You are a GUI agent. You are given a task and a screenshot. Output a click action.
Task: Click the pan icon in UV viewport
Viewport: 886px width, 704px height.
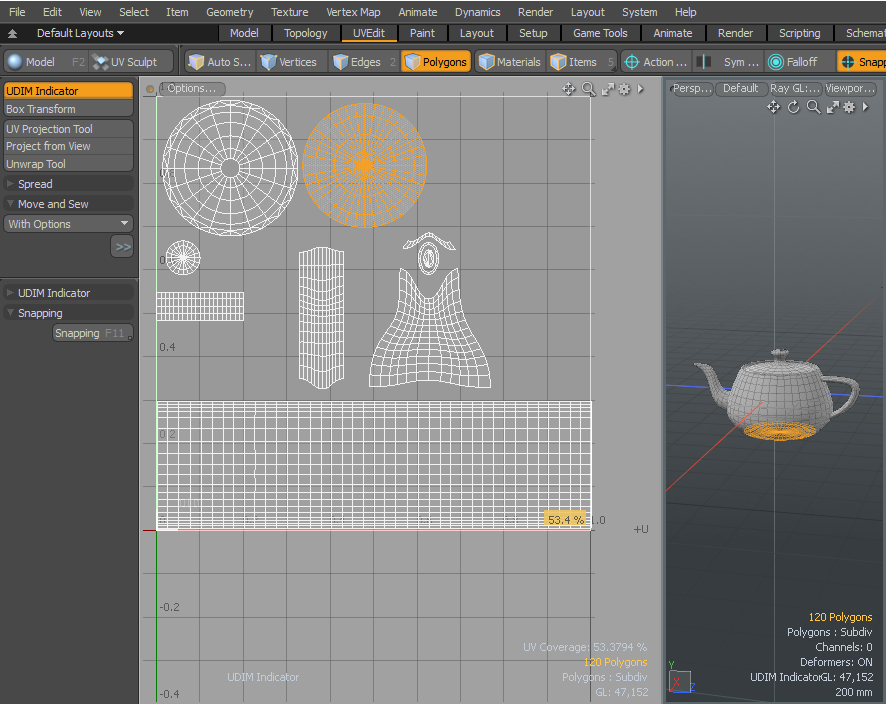pyautogui.click(x=569, y=89)
